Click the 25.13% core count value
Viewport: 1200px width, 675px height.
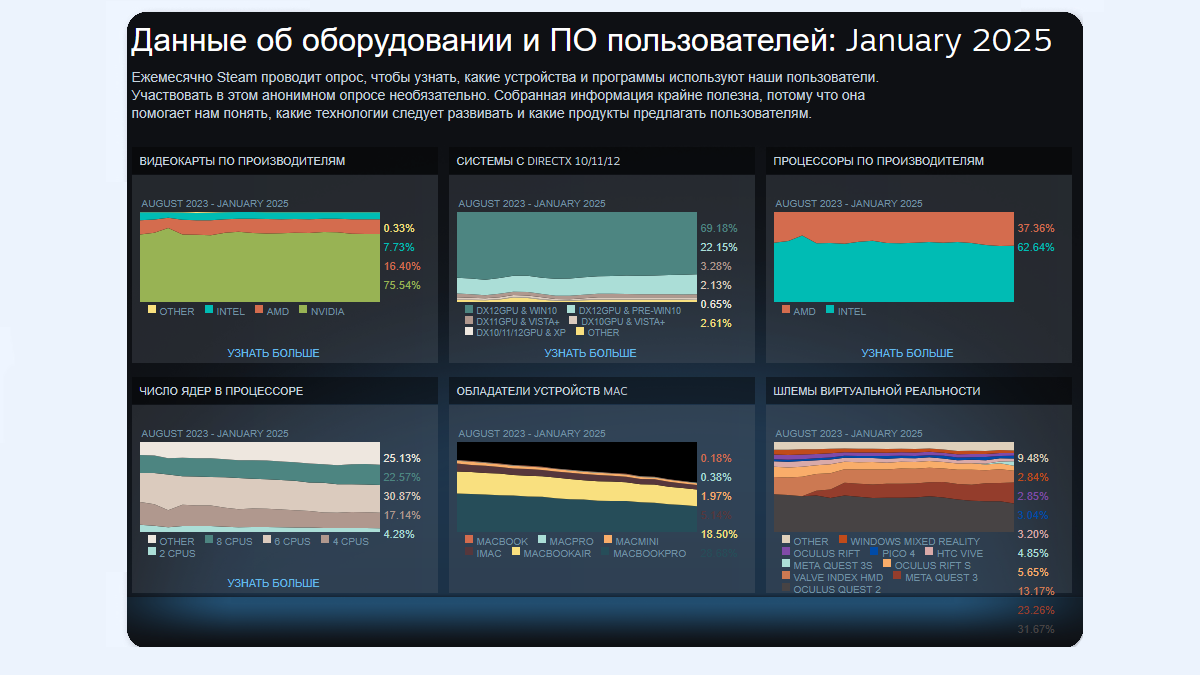tap(402, 458)
